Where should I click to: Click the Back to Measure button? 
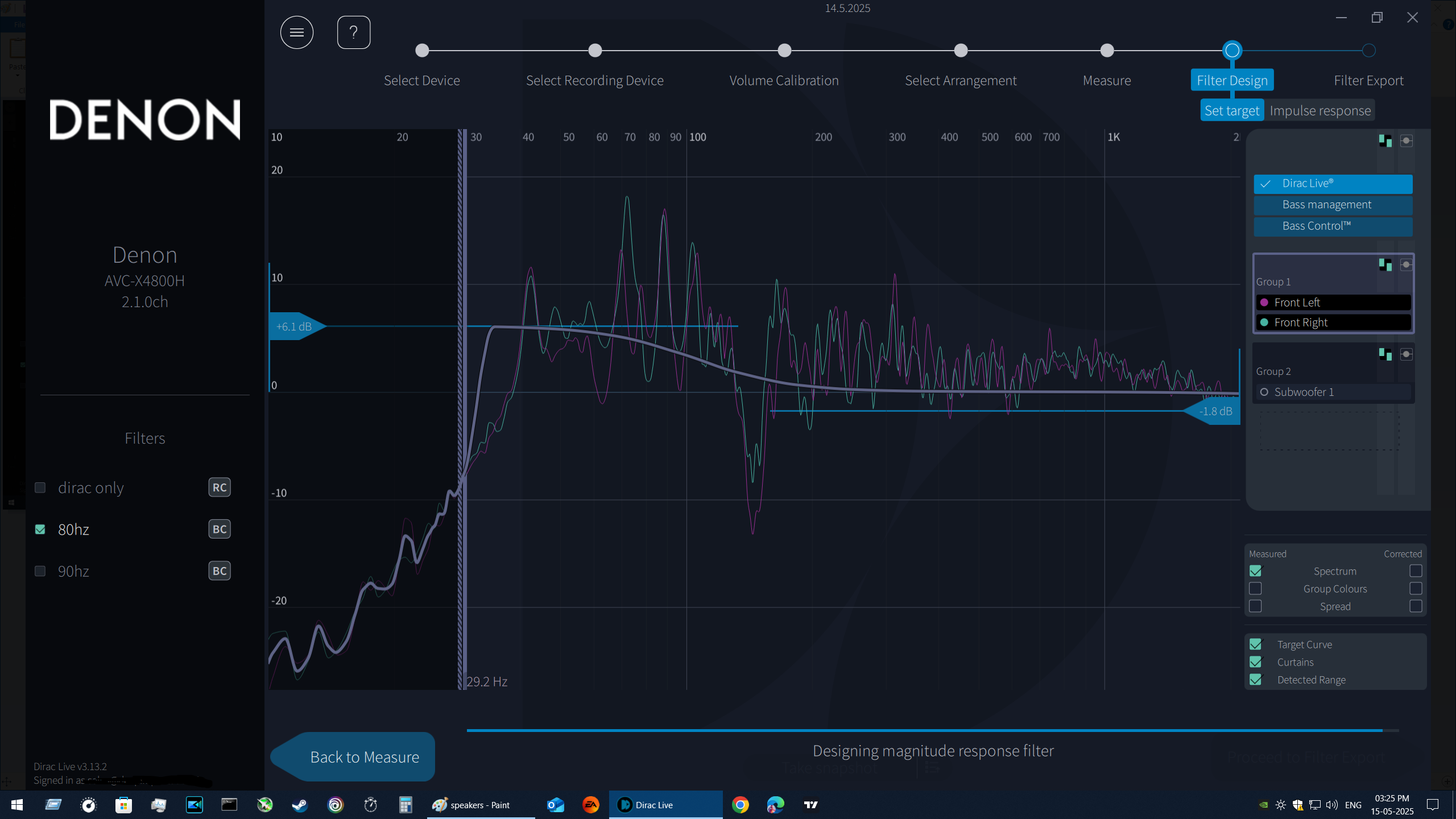click(x=353, y=757)
